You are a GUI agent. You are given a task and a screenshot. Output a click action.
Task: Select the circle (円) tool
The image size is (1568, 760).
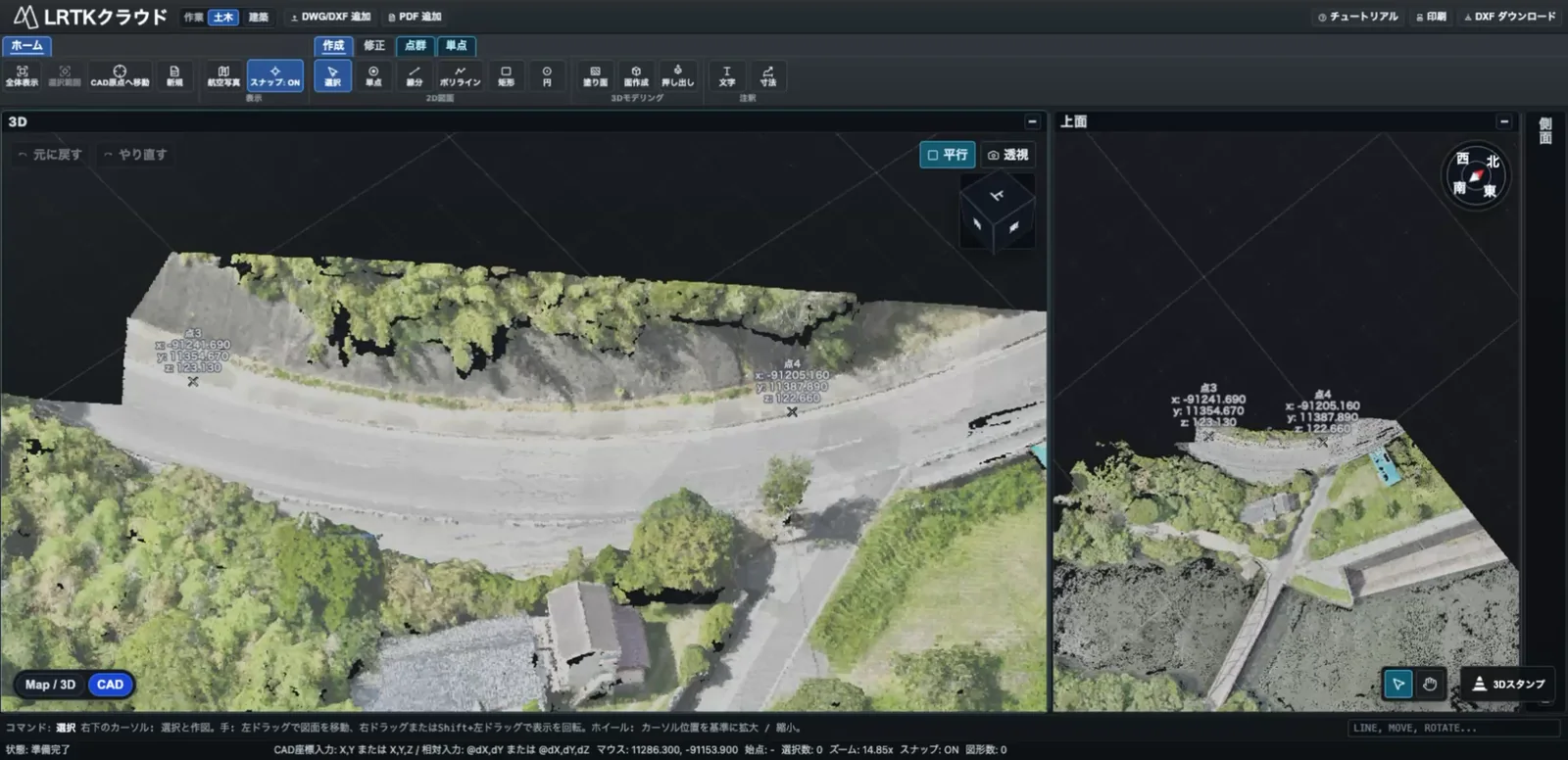[547, 75]
